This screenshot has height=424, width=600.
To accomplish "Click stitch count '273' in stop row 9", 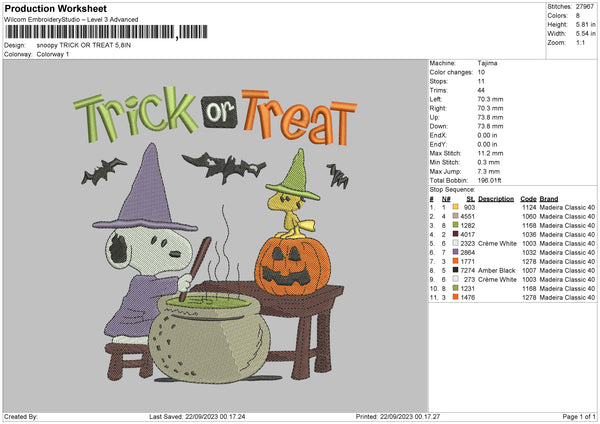I will coord(470,279).
